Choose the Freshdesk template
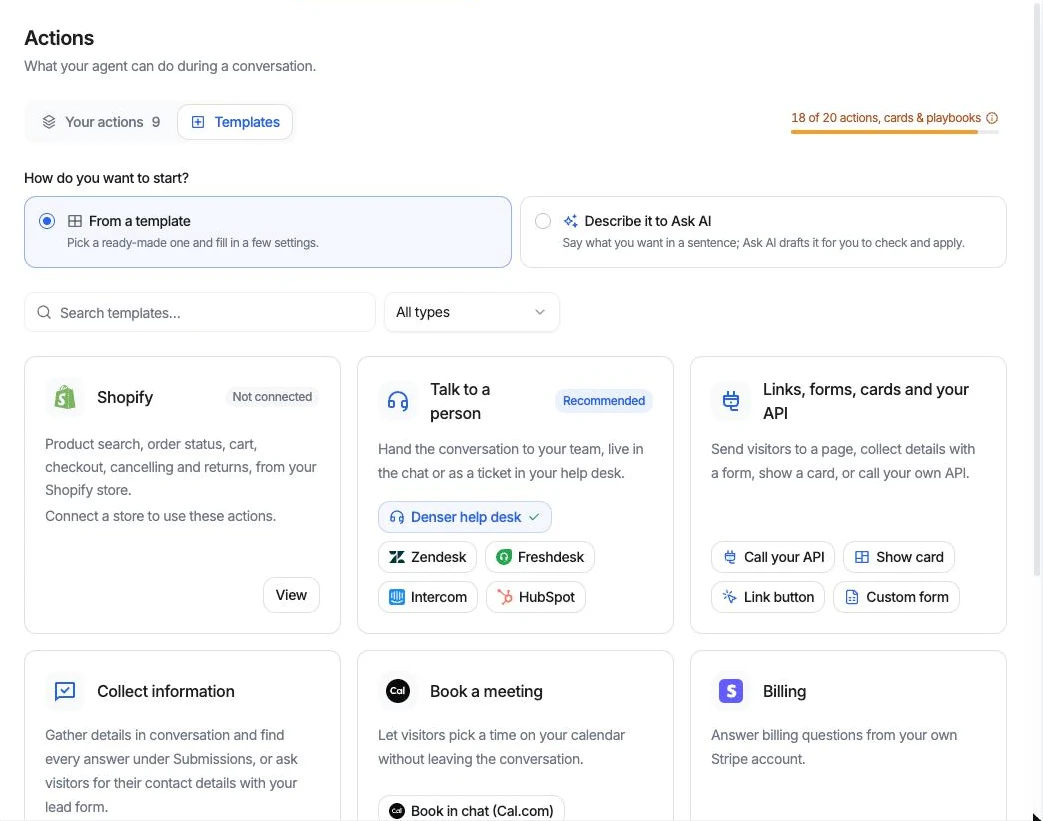 pos(539,557)
